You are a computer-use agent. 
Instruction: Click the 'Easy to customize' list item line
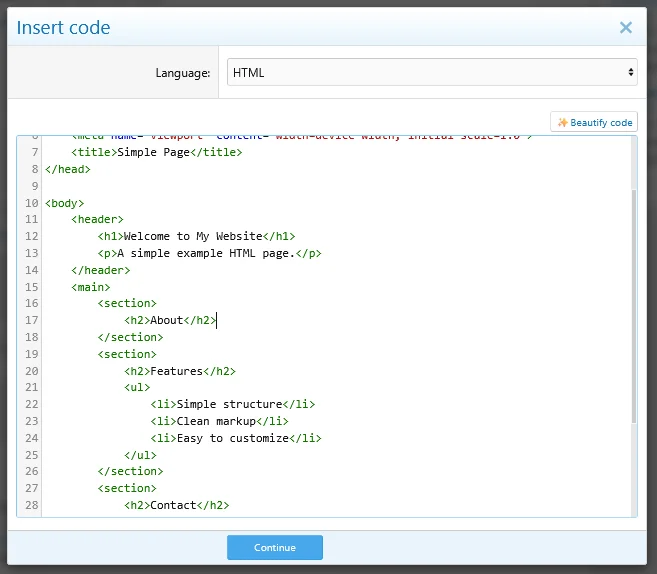coord(236,438)
